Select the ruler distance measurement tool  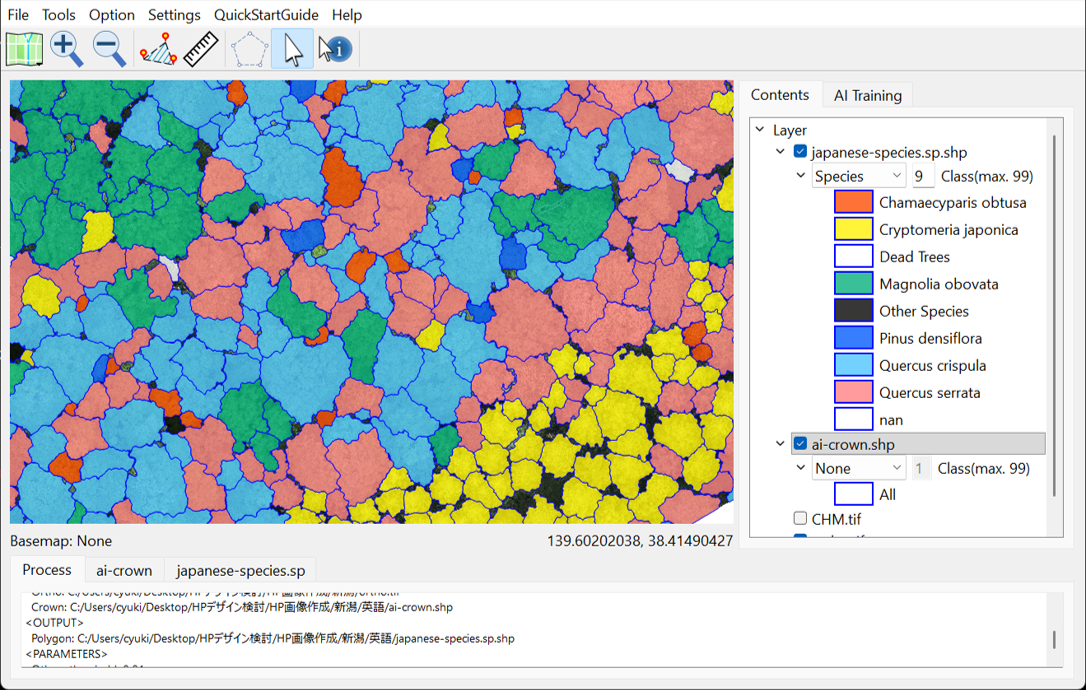coord(201,48)
